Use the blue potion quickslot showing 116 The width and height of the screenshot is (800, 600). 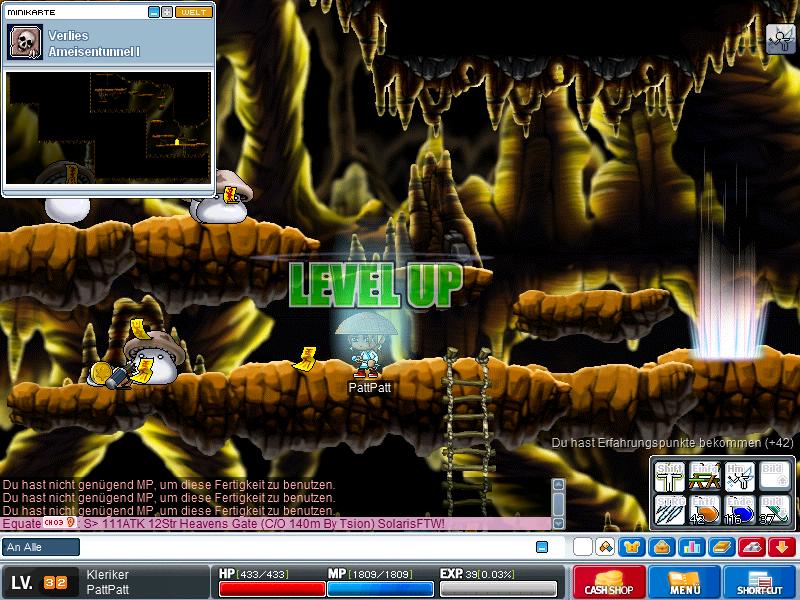[739, 509]
